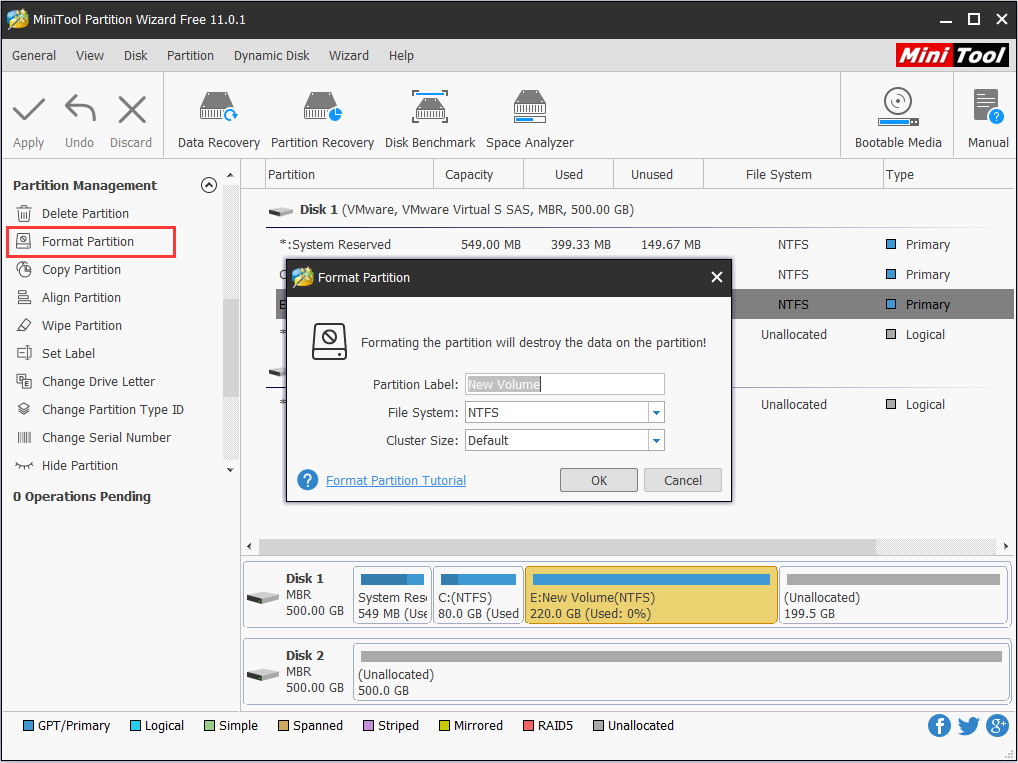Click sidebar scroll down arrow
1018x763 pixels.
230,469
